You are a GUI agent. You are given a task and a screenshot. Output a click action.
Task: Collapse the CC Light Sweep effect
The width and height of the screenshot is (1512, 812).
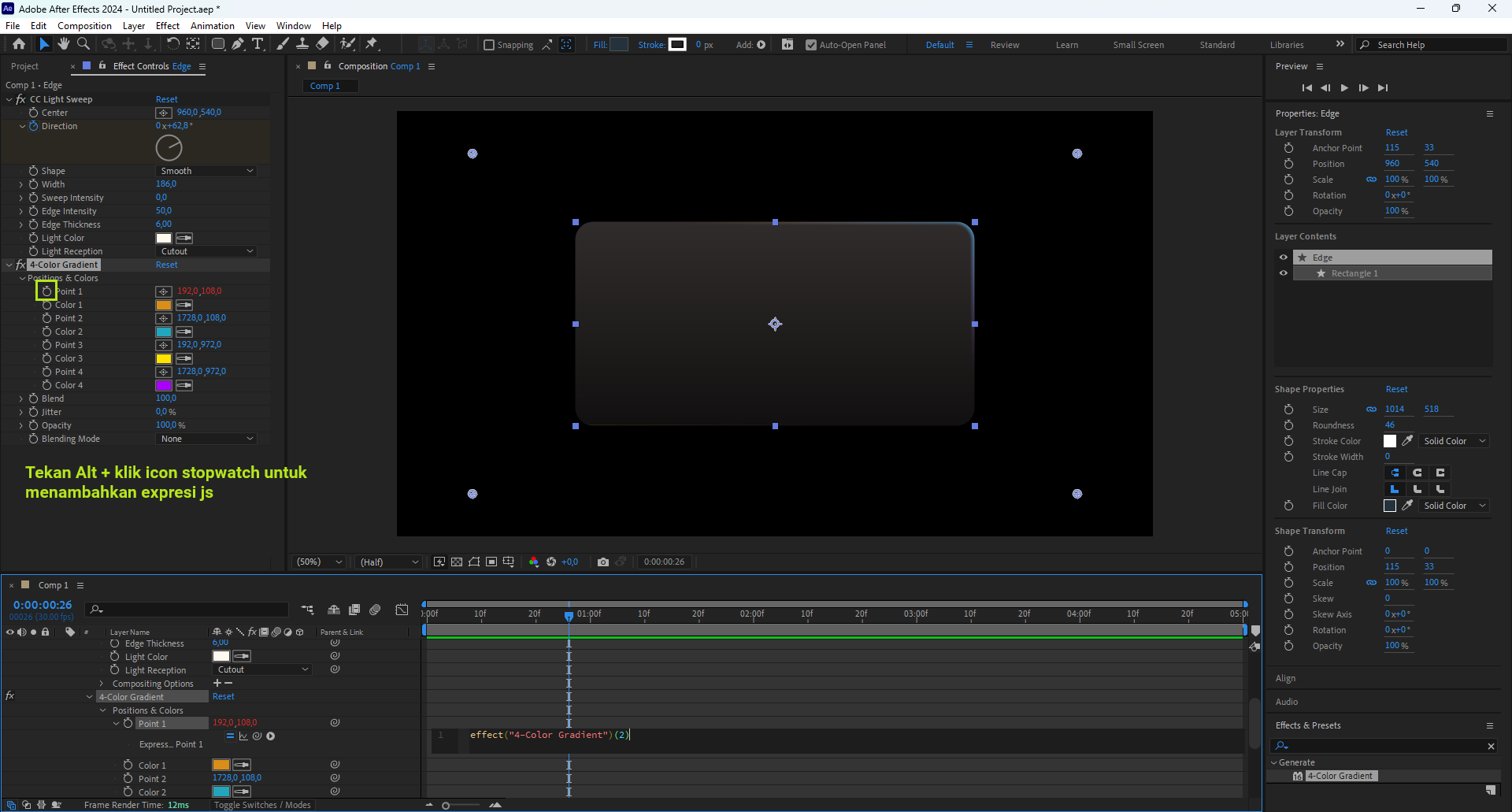[9, 99]
